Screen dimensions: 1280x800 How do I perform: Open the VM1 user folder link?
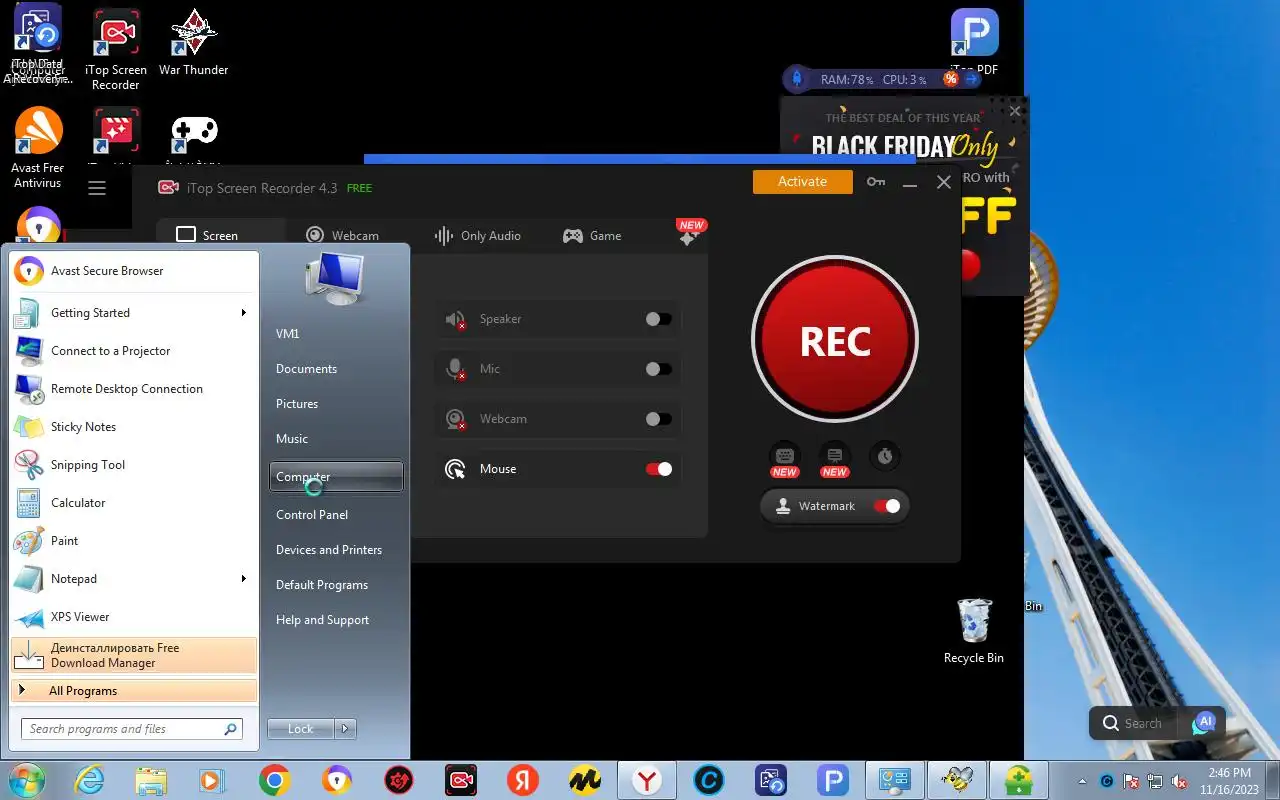pos(288,334)
